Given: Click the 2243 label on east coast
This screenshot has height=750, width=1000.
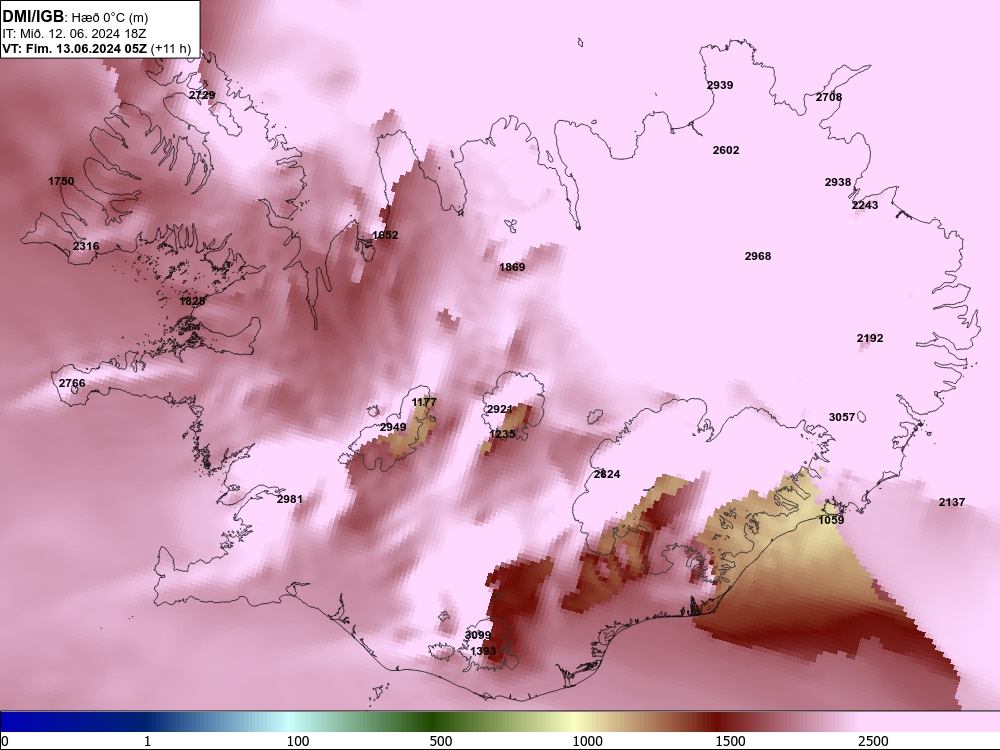Looking at the screenshot, I should point(865,205).
